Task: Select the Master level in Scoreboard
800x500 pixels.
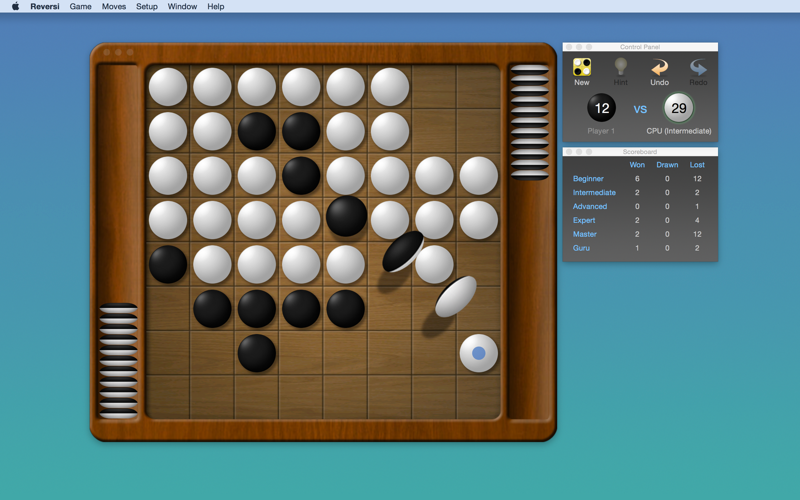Action: pos(585,234)
